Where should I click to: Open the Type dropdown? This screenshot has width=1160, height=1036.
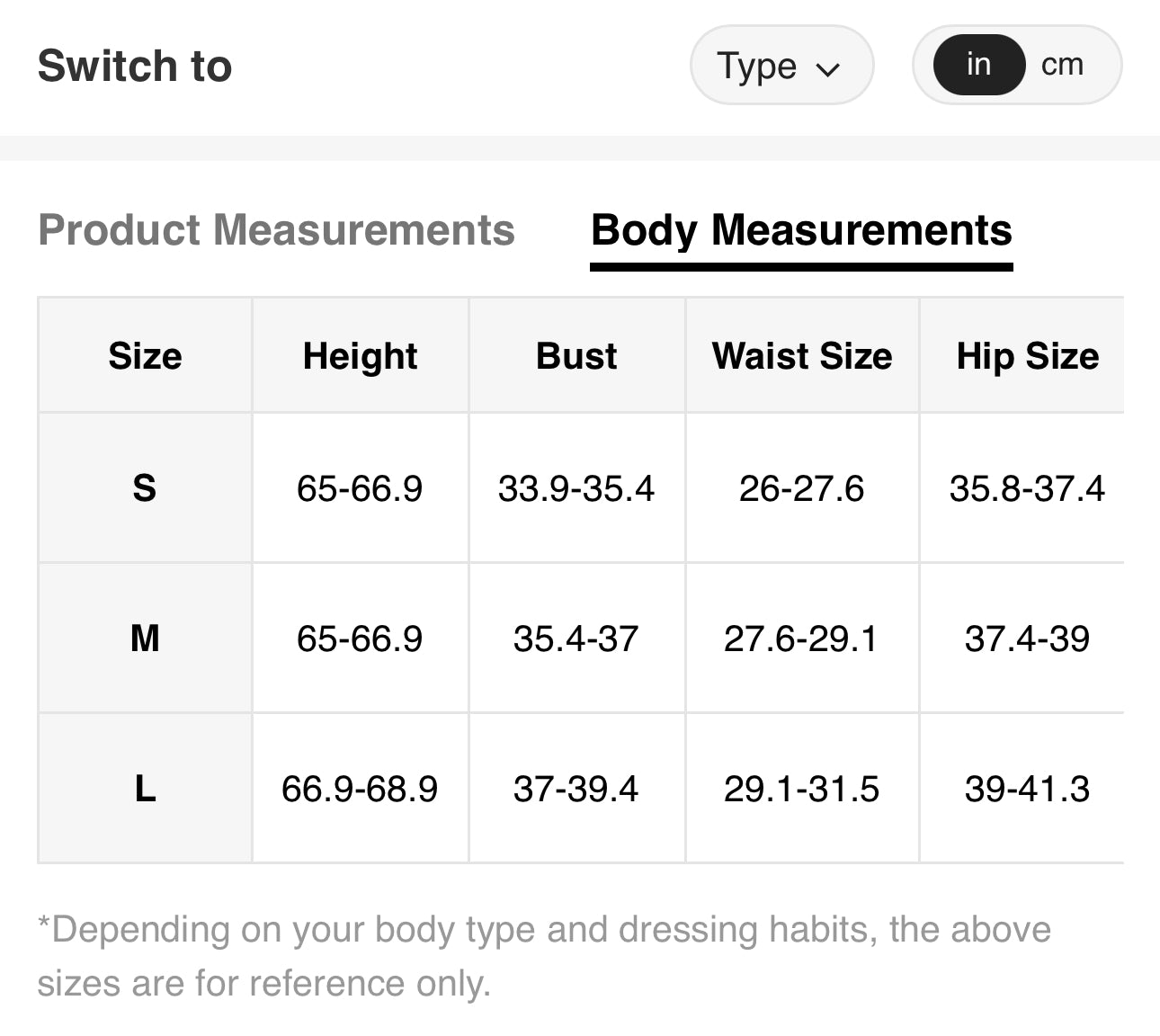click(780, 66)
